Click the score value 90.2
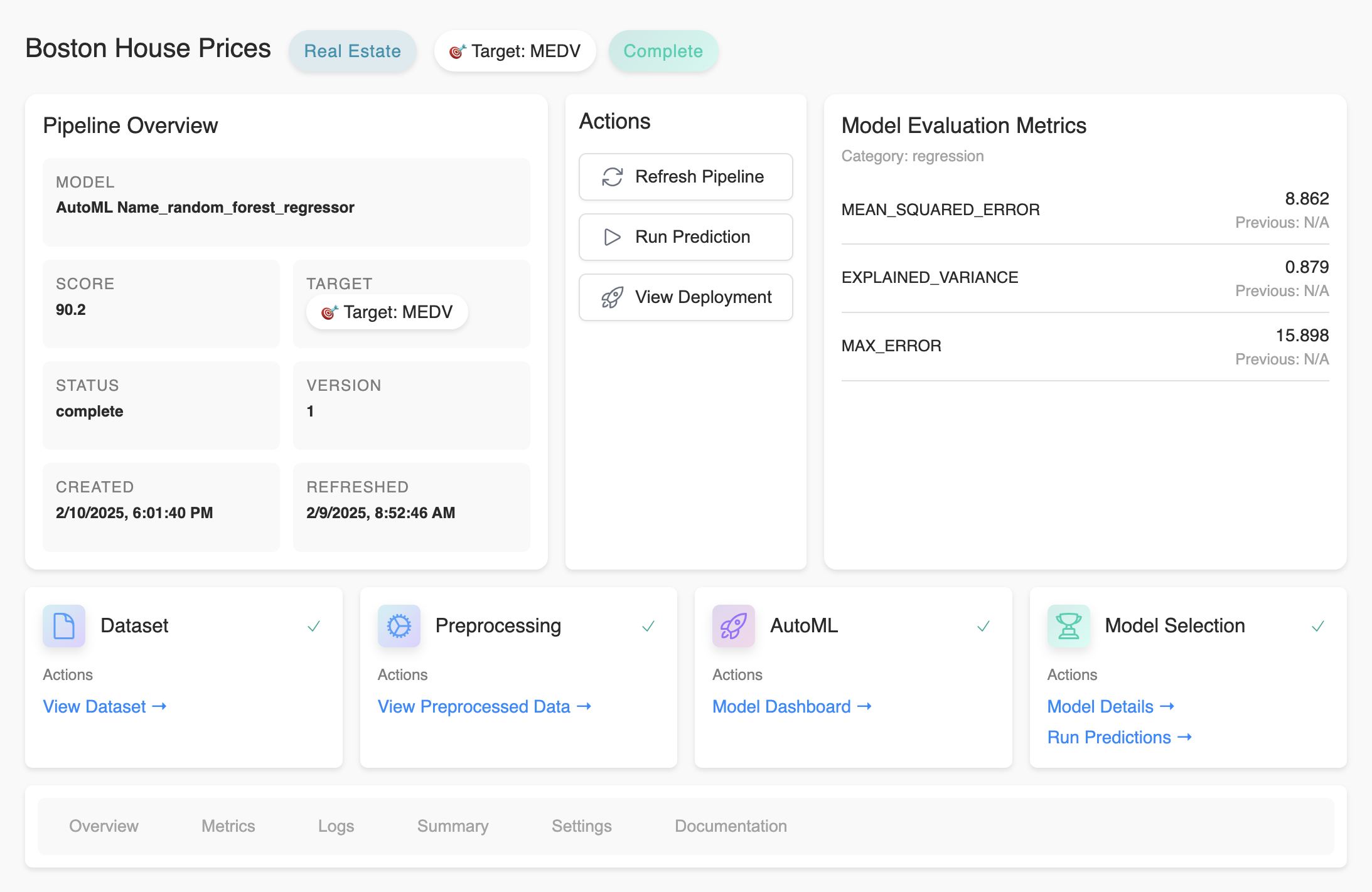Screen dimensions: 1372x892 (x=71, y=310)
